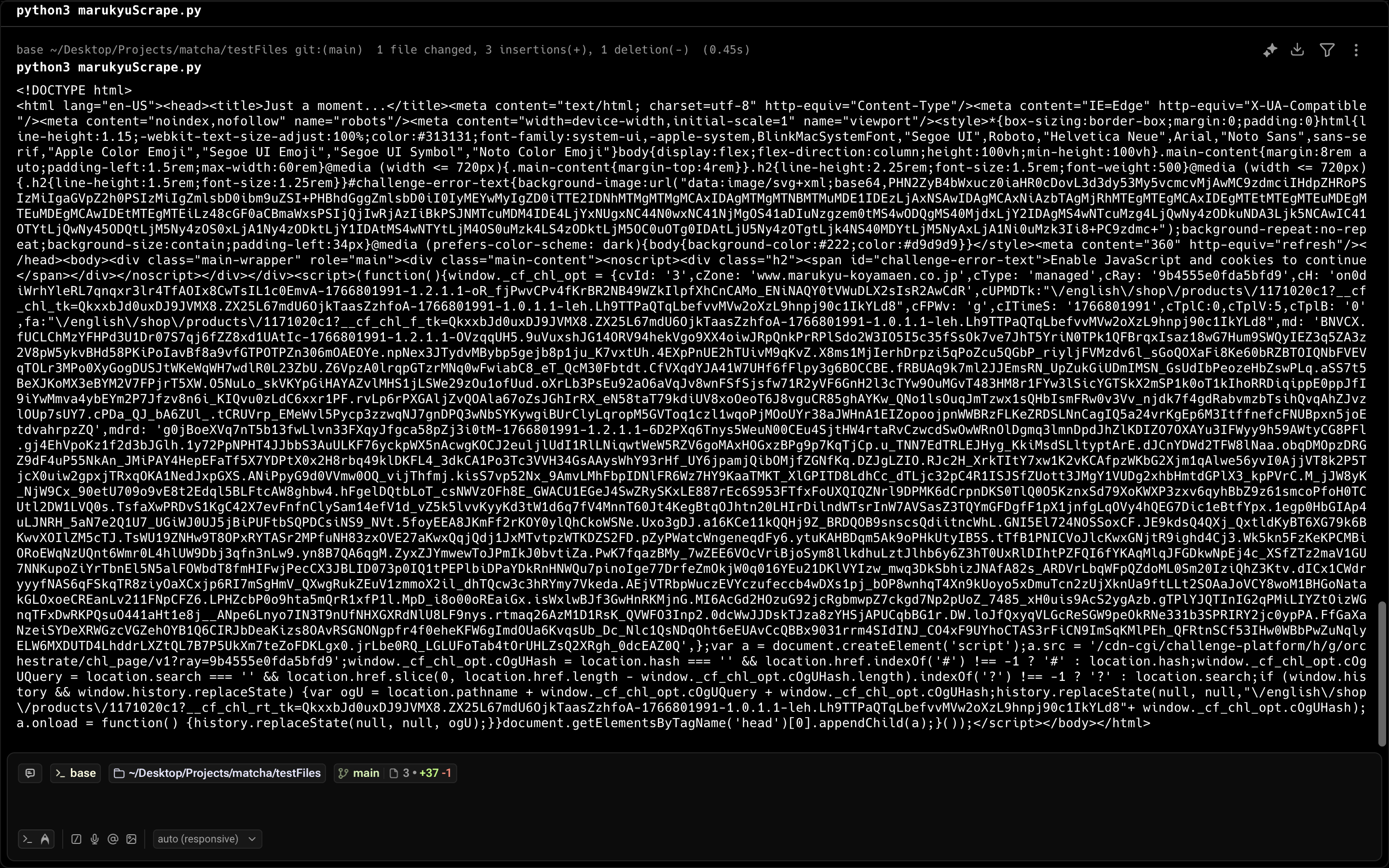Click the conversation chat bubble icon

tap(30, 773)
